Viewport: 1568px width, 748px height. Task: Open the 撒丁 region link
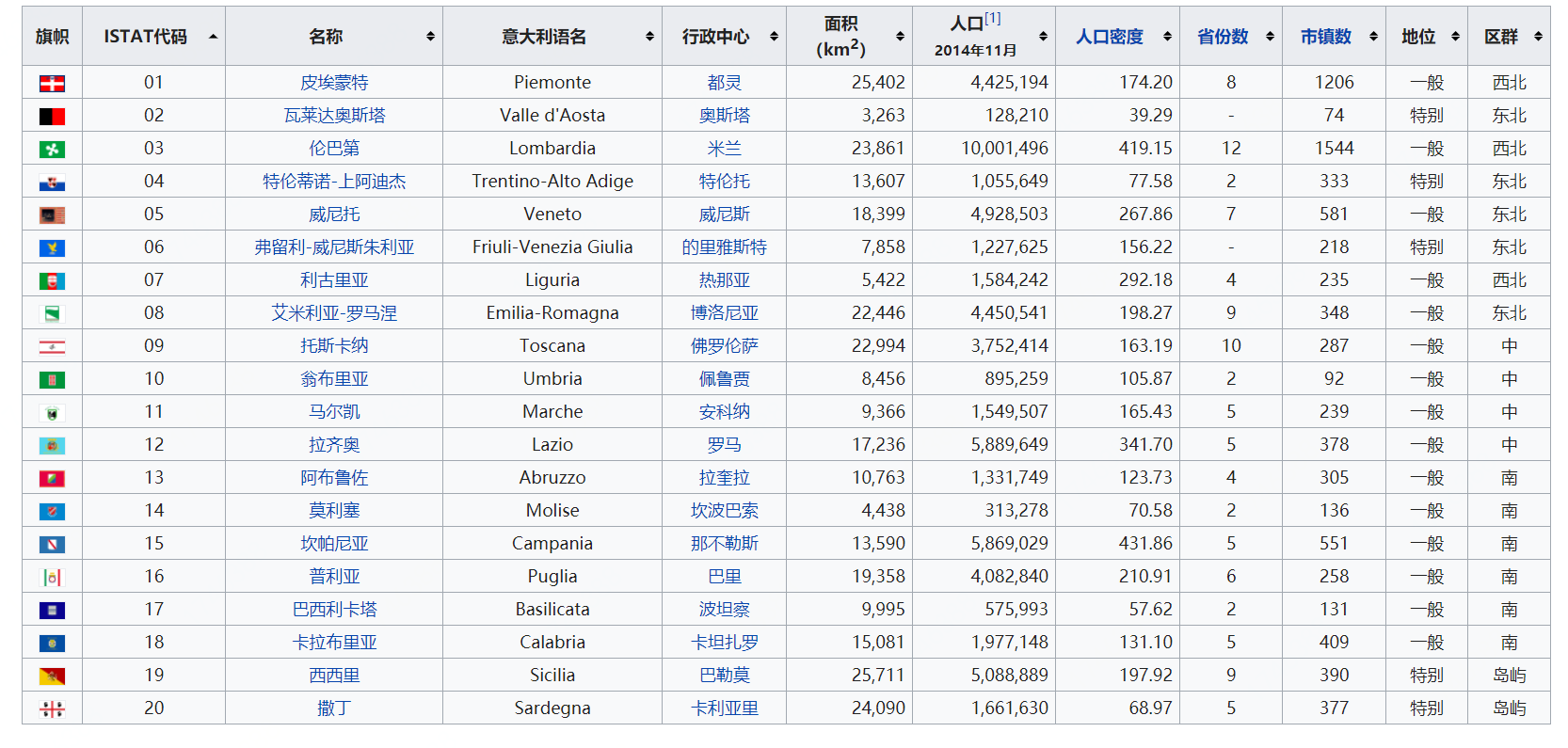point(334,708)
